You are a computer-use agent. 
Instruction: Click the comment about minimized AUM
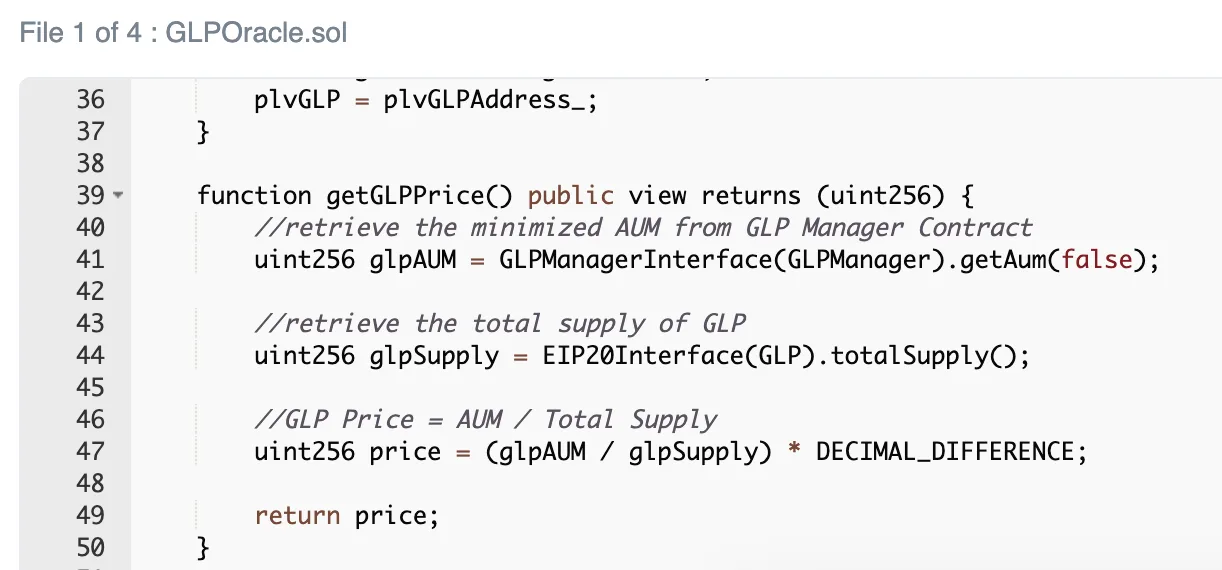643,228
